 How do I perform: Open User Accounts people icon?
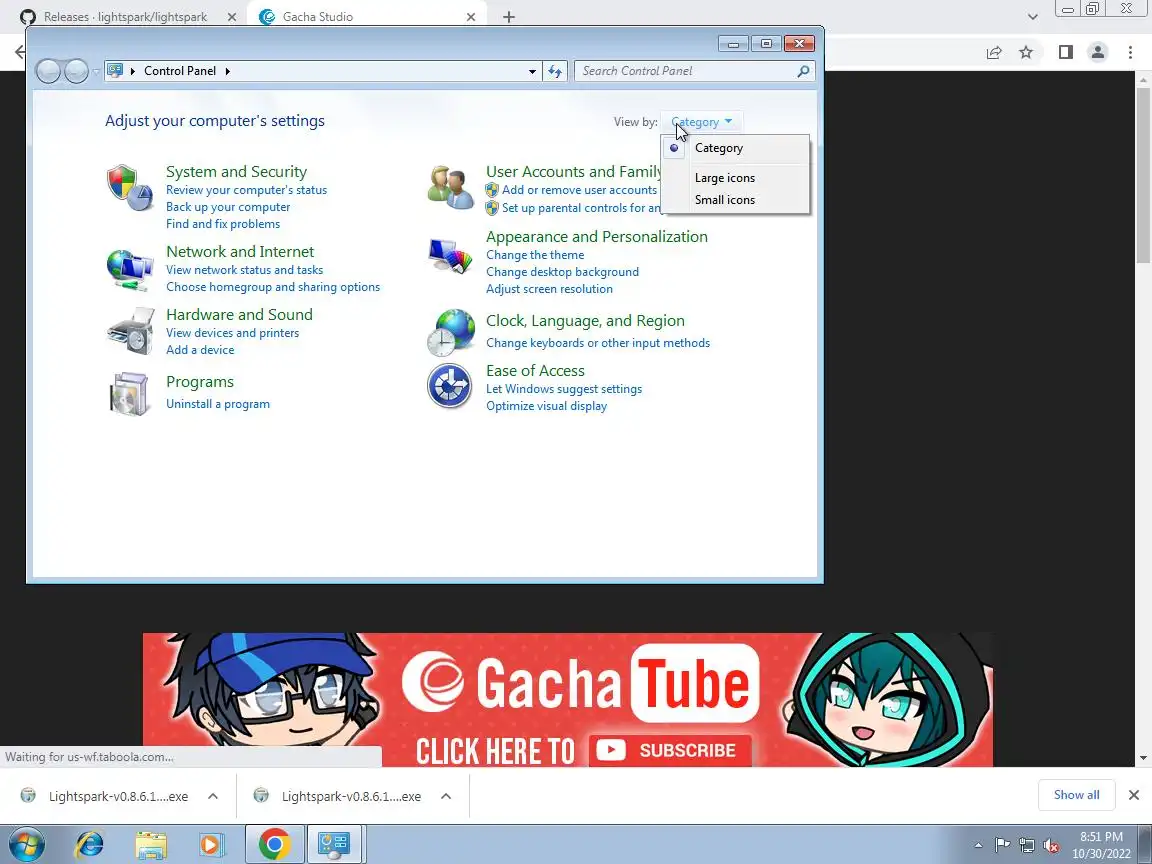(x=450, y=187)
